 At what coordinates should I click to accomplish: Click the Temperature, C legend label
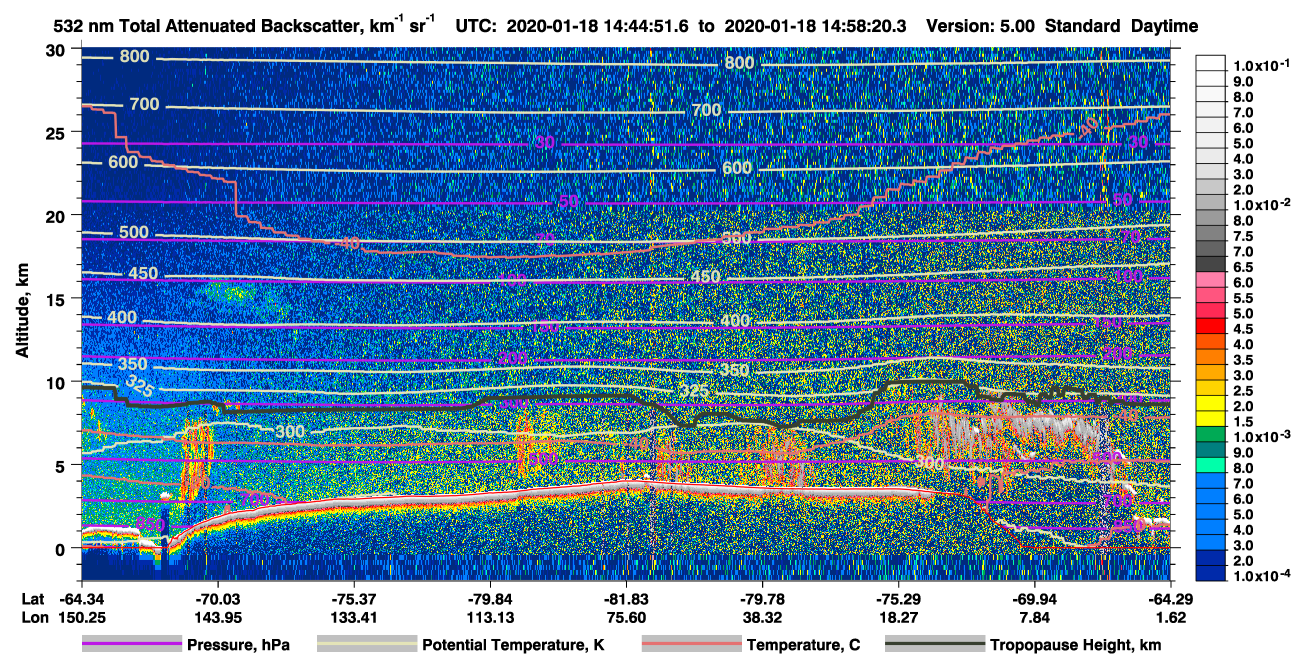803,645
